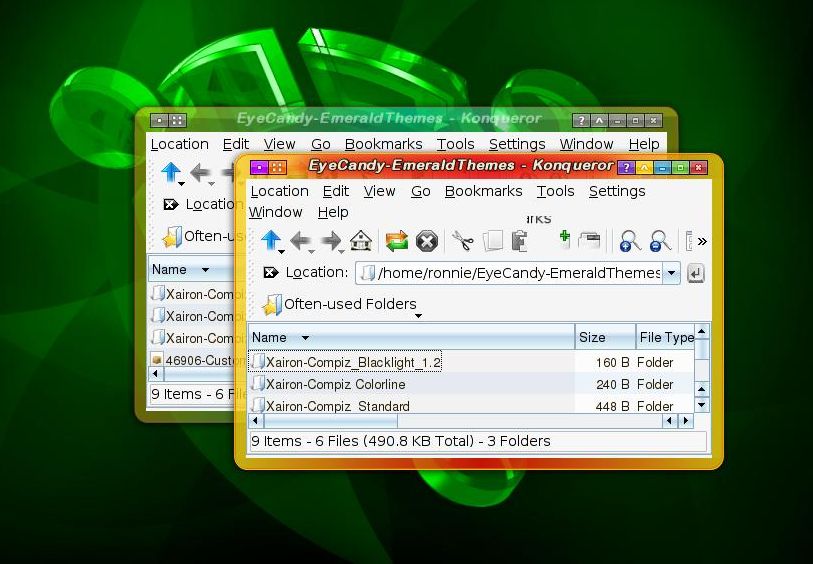This screenshot has width=813, height=564.
Task: Go to Home folder via house icon
Action: click(x=361, y=241)
